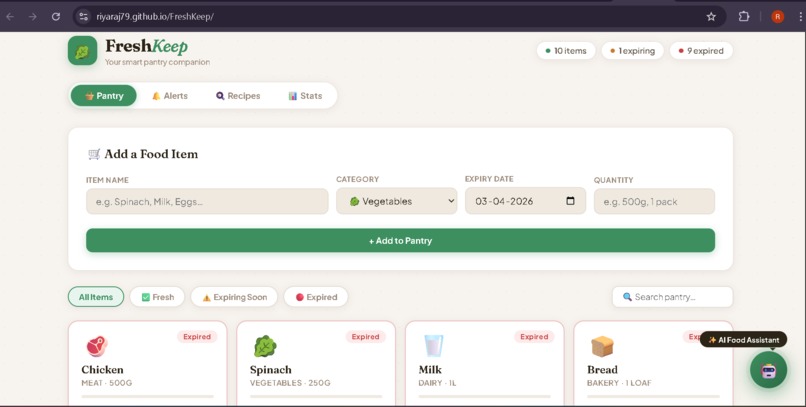Screen dimensions: 806x407
Task: Reload the page
Action: pos(56,16)
